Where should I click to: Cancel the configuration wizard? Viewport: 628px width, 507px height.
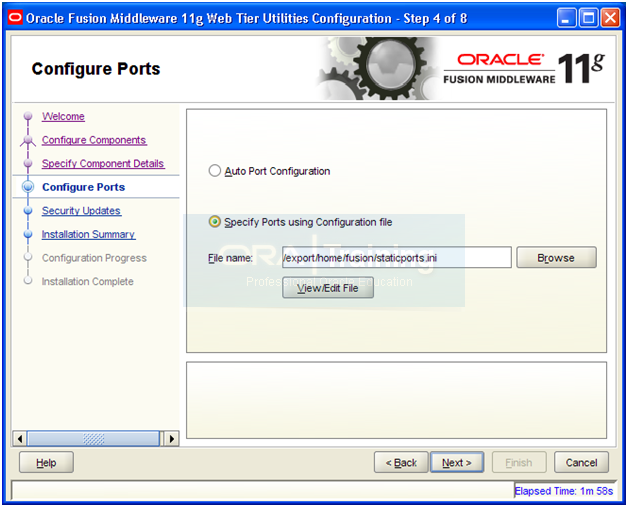tap(581, 463)
